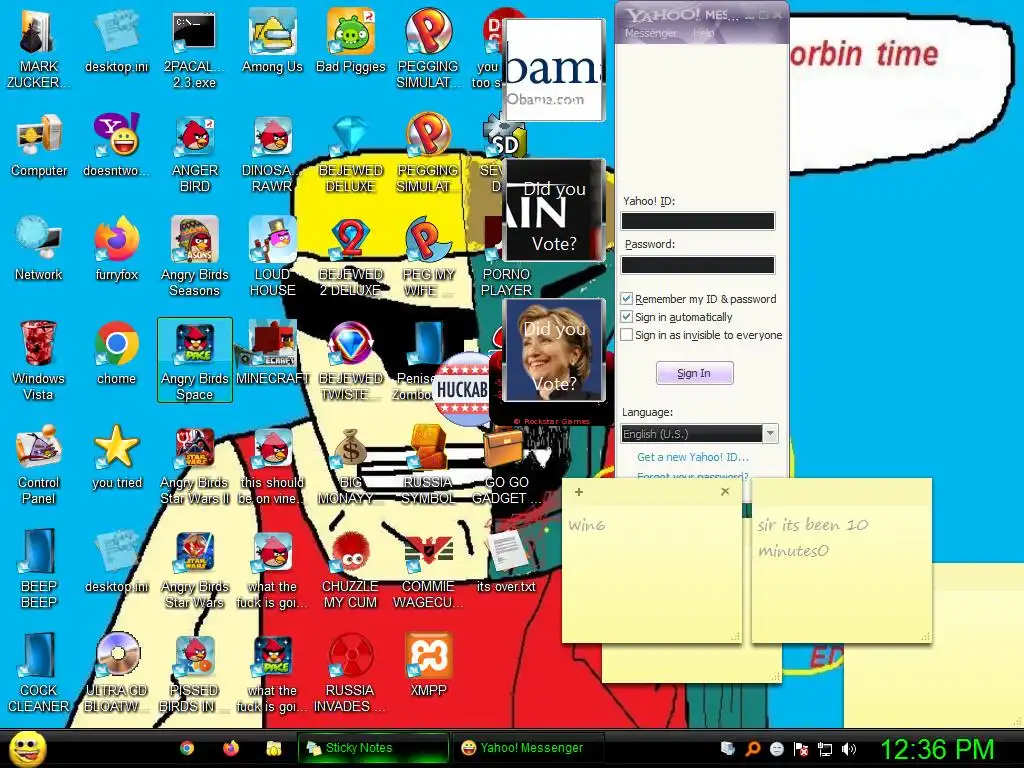This screenshot has width=1024, height=768.
Task: Open the magnifier search tray icon
Action: point(752,749)
